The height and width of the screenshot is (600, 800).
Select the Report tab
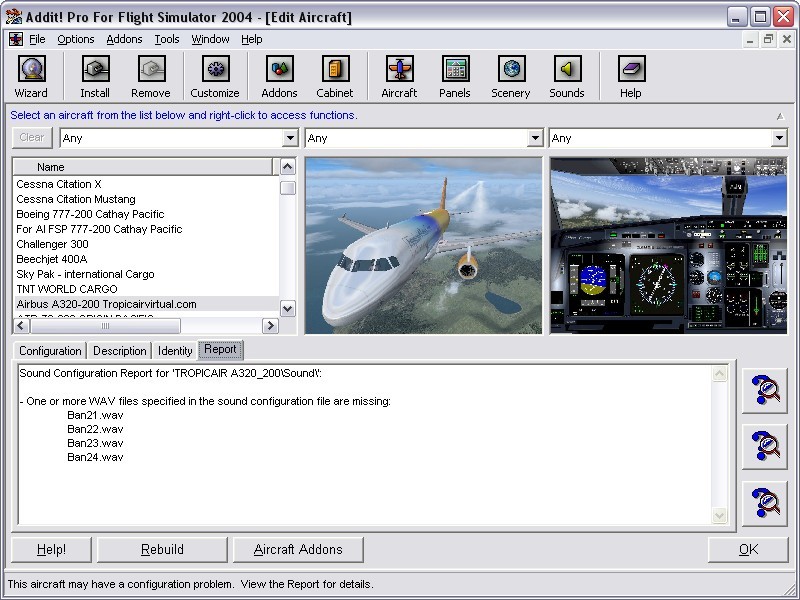[x=220, y=349]
